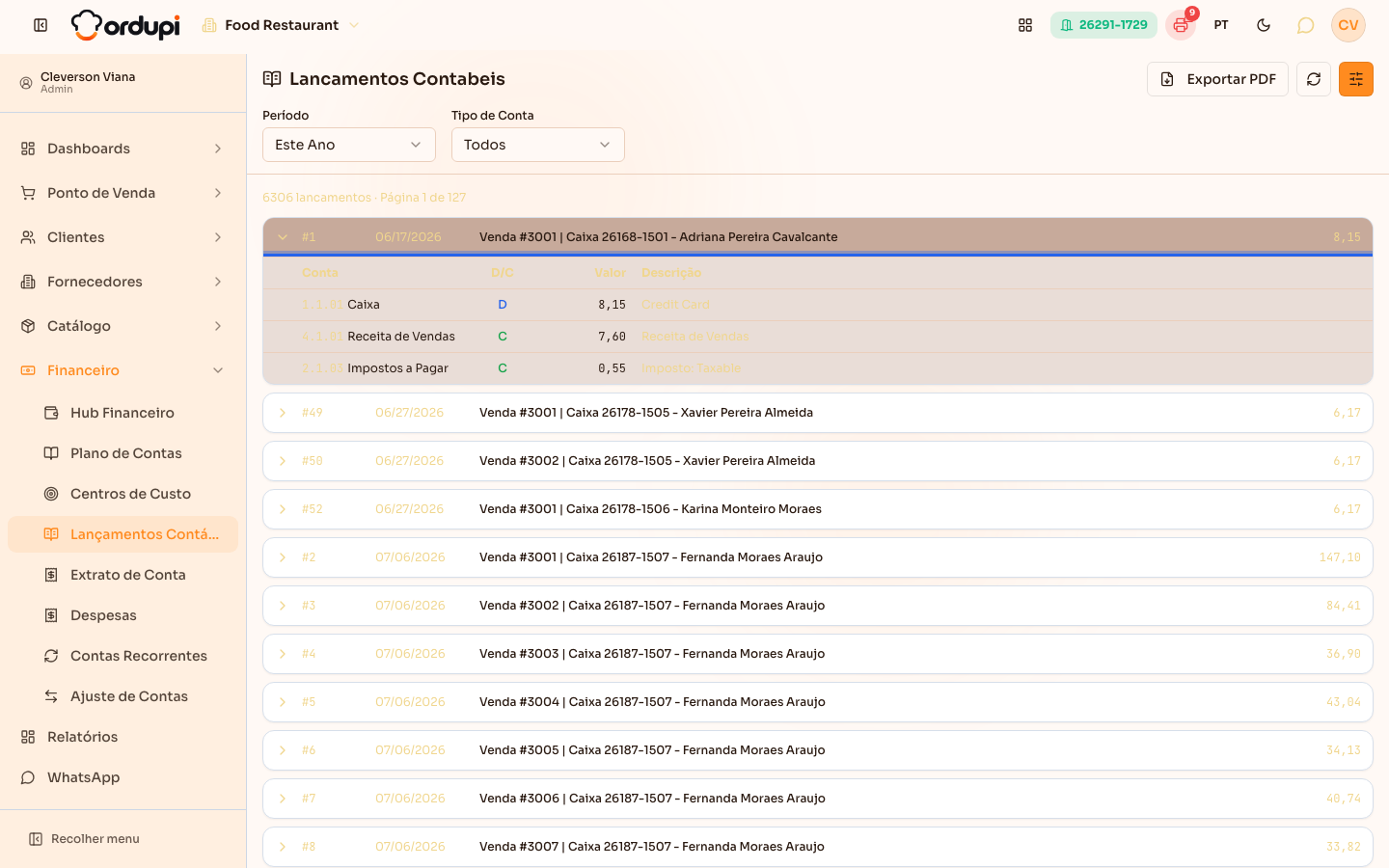Select the Food Restaurant store switcher

[281, 25]
